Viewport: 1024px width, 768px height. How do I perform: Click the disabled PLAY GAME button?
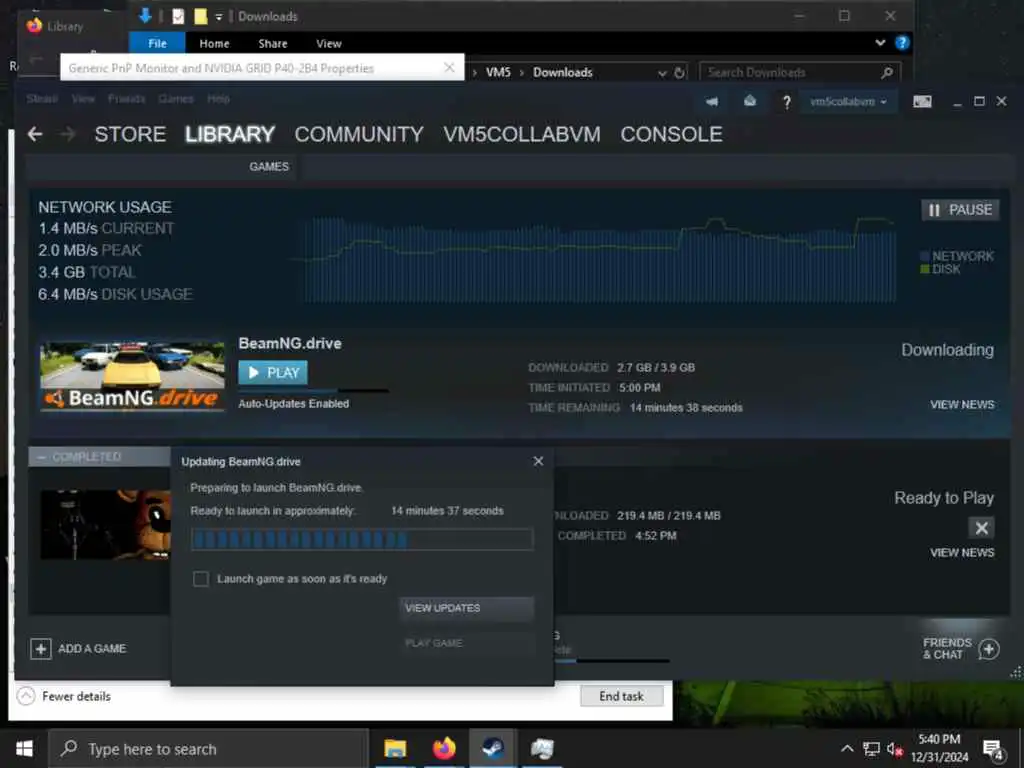coord(466,643)
